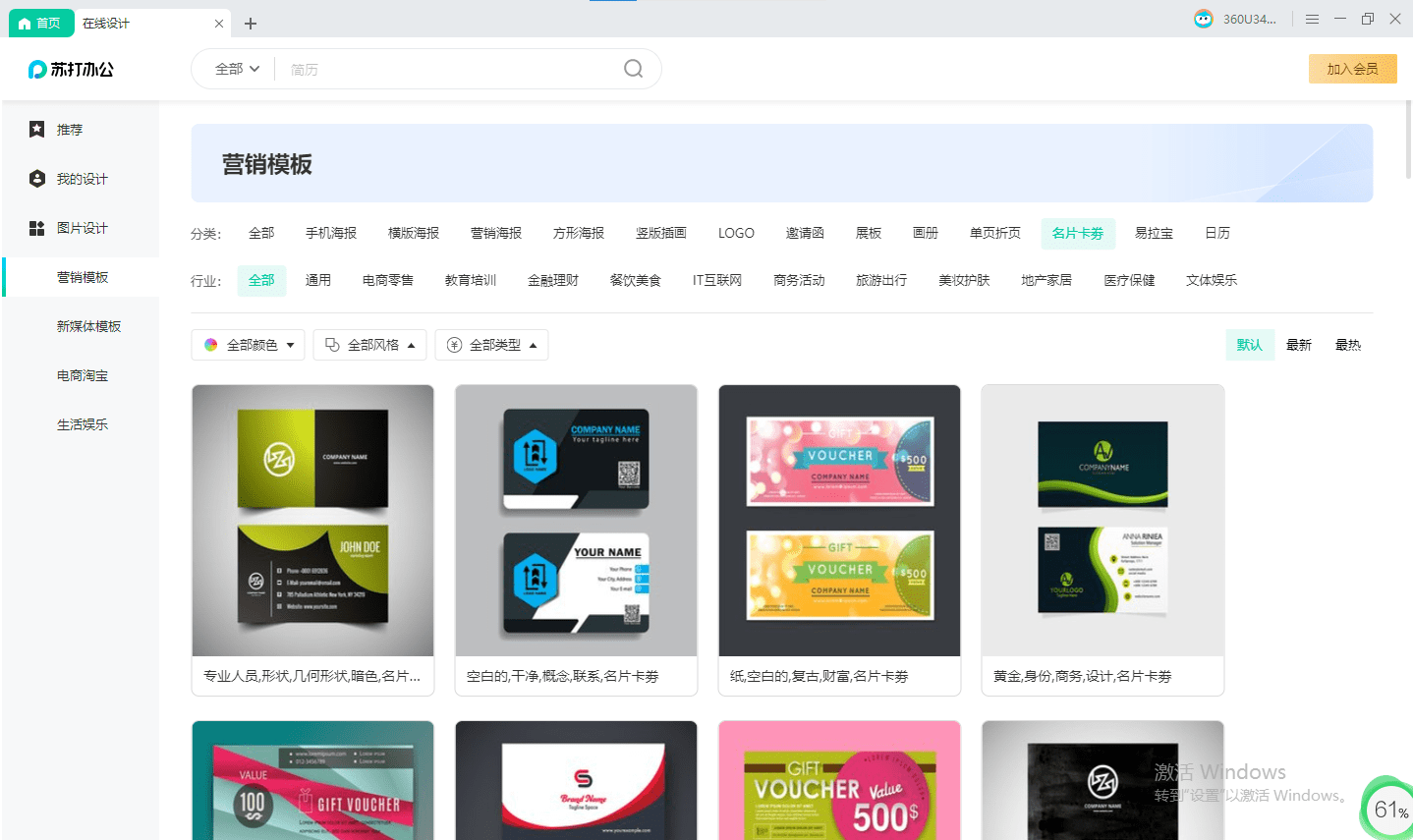Select industry 全部 in 行业 row
1413x840 pixels.
(x=261, y=280)
